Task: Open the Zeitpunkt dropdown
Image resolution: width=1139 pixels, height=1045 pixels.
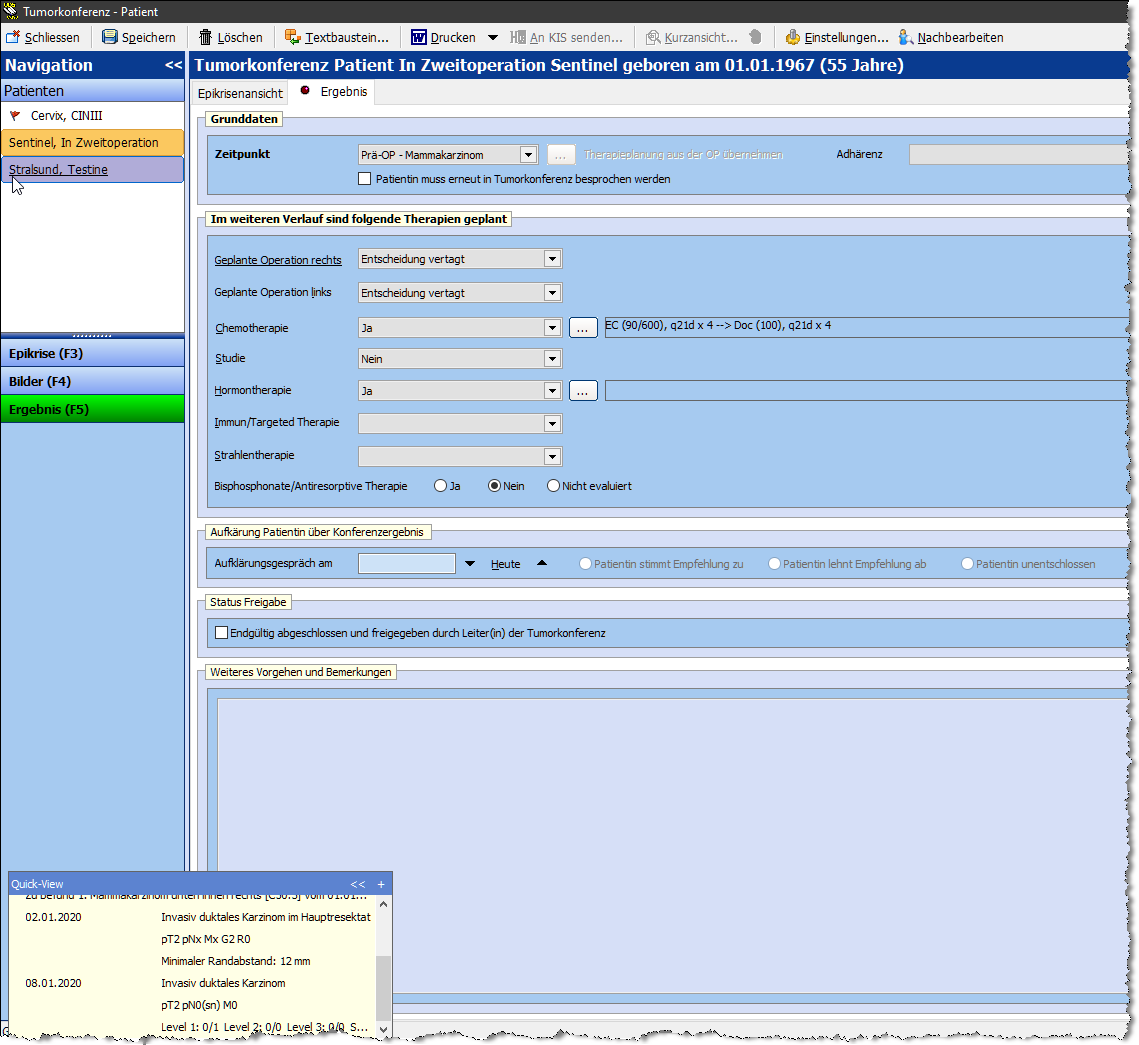Action: point(528,155)
